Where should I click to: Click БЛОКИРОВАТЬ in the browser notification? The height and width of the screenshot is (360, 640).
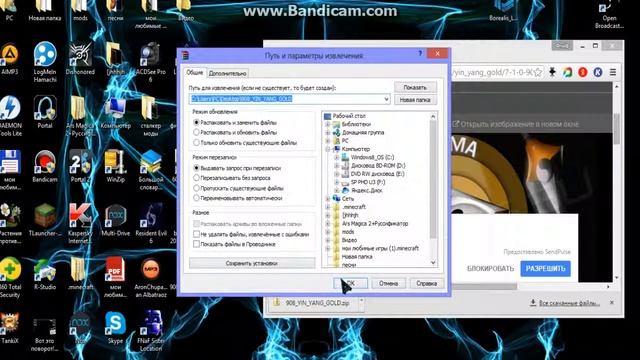490,269
